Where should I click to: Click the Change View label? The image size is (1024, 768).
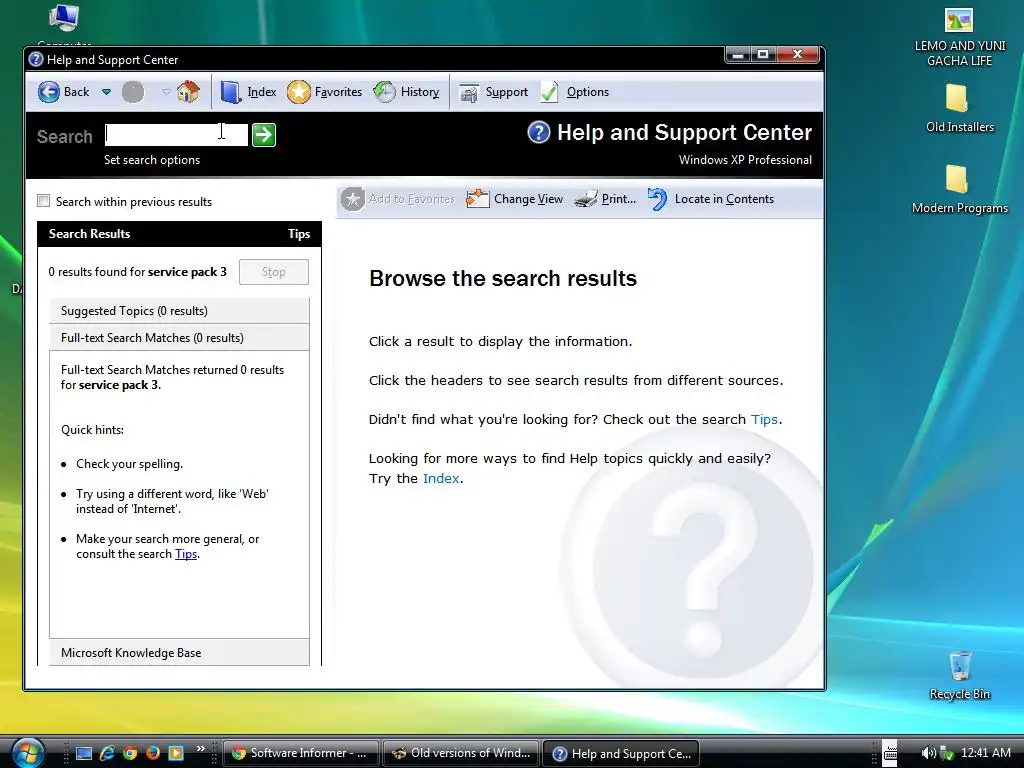(528, 199)
